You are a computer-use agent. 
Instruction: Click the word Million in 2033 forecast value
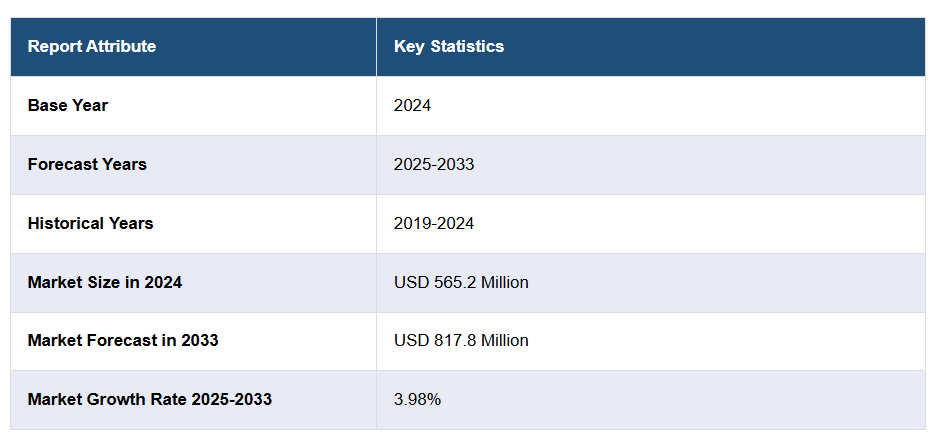pyautogui.click(x=505, y=340)
